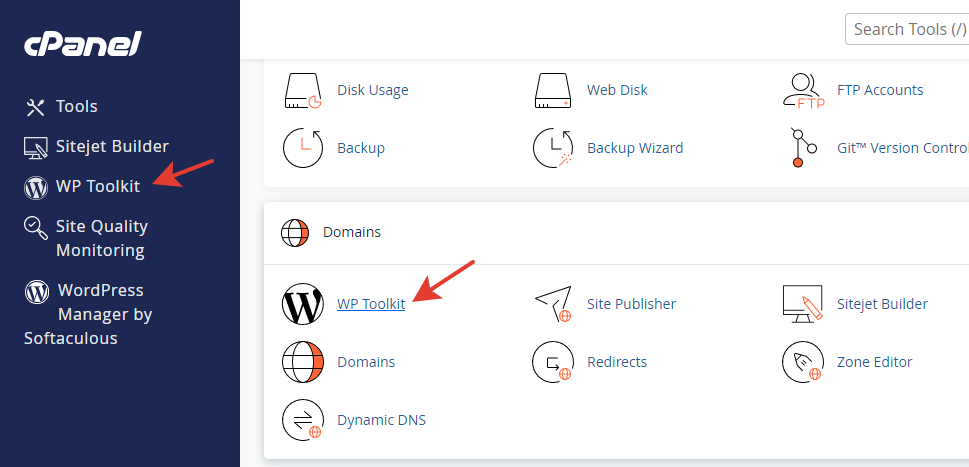Select Tools in the sidebar menu
The image size is (969, 467).
click(x=77, y=106)
